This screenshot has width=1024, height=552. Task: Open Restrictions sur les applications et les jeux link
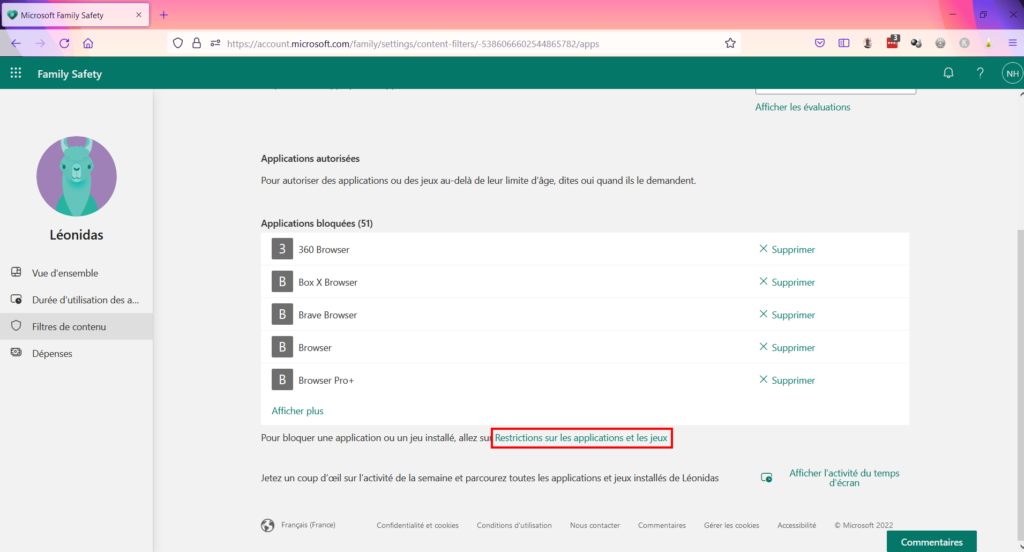tap(581, 438)
